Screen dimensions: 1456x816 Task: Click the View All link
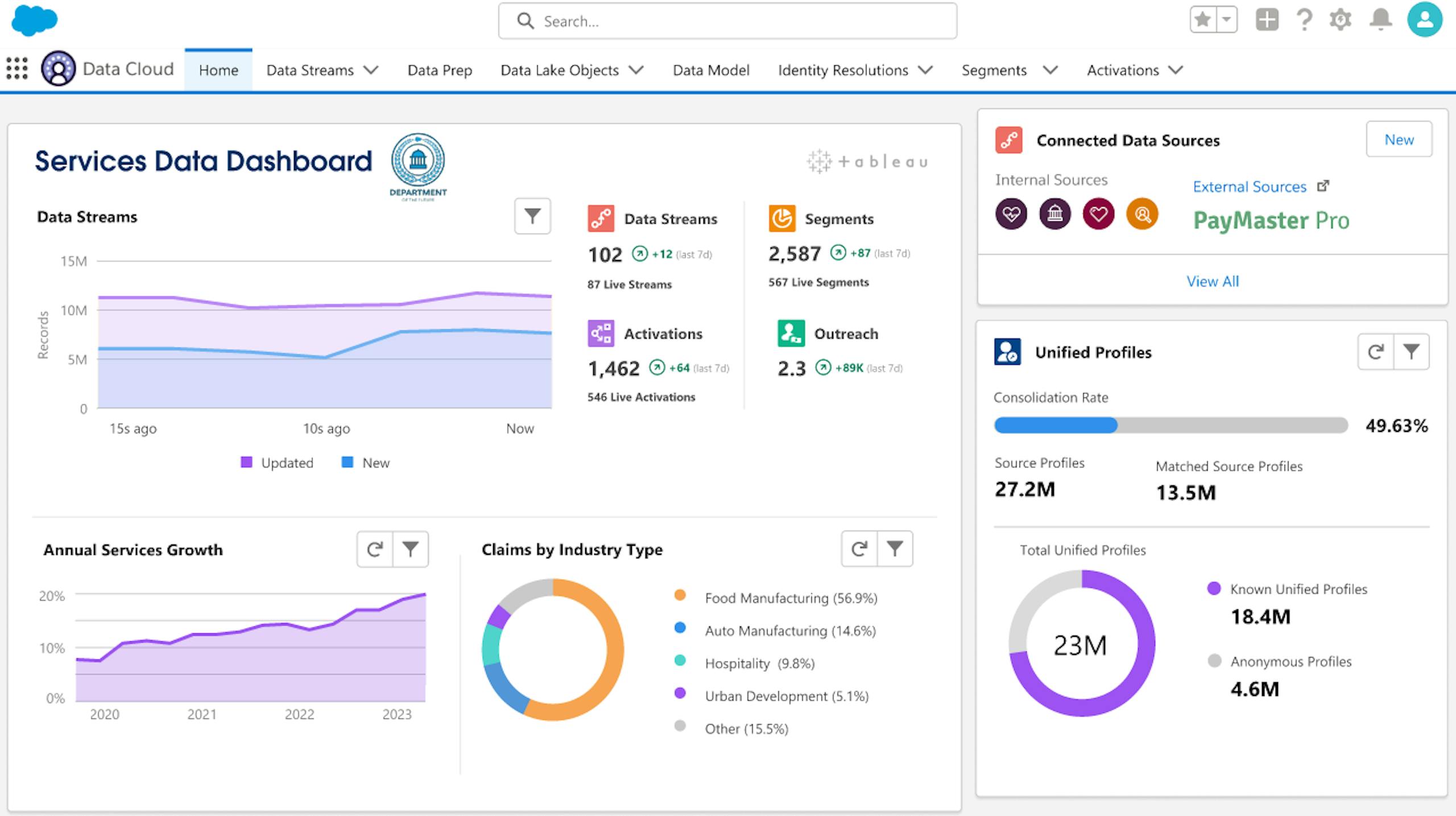(1212, 281)
